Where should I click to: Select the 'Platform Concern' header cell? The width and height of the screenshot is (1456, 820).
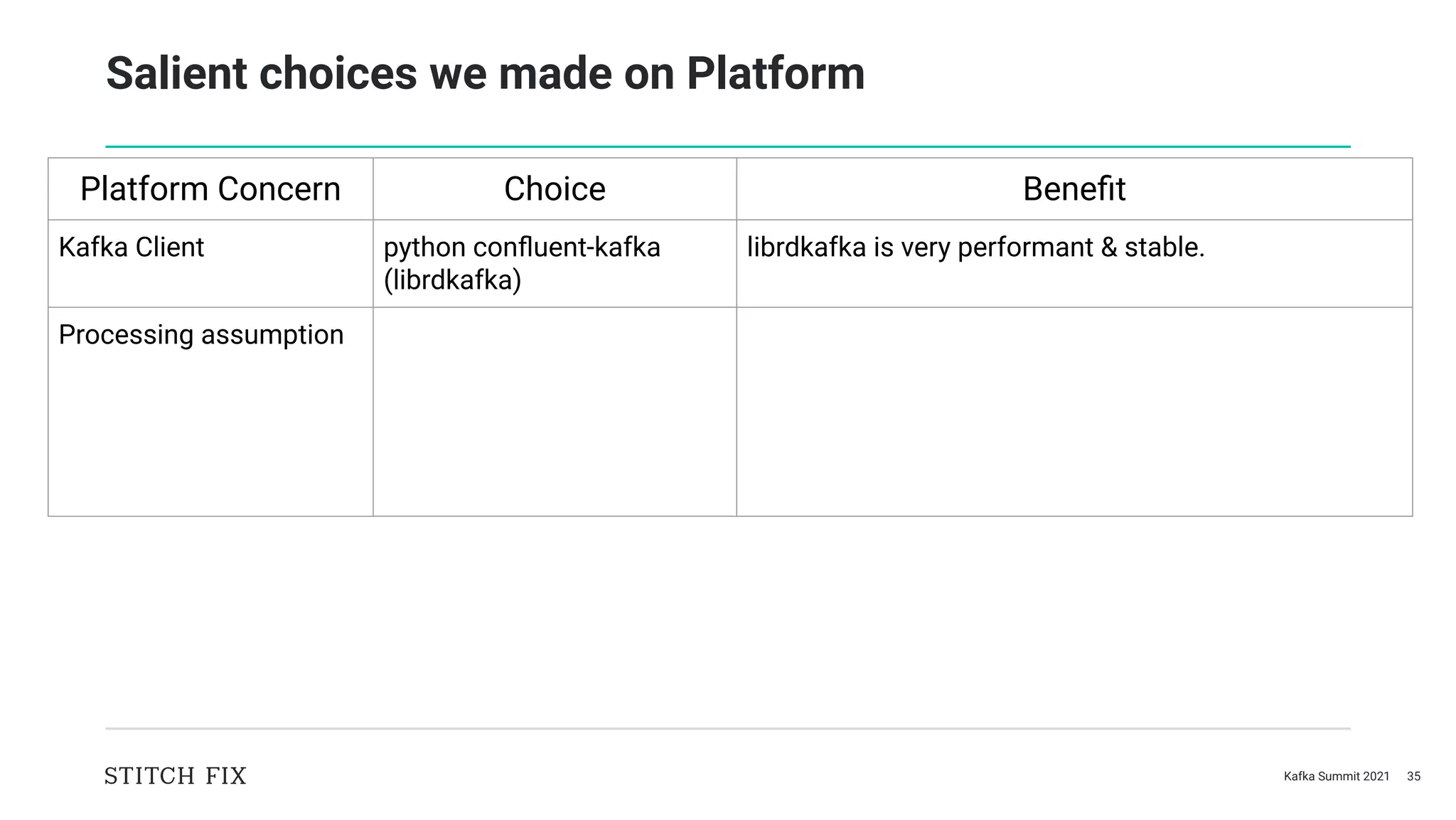coord(210,189)
